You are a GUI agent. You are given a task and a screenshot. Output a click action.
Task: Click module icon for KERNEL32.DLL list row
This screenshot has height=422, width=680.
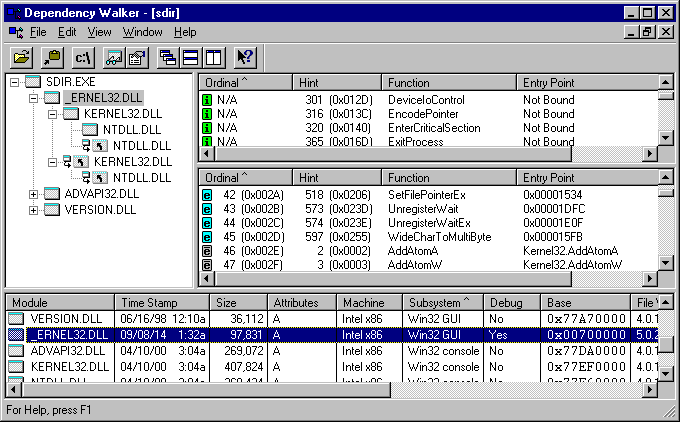[x=16, y=367]
